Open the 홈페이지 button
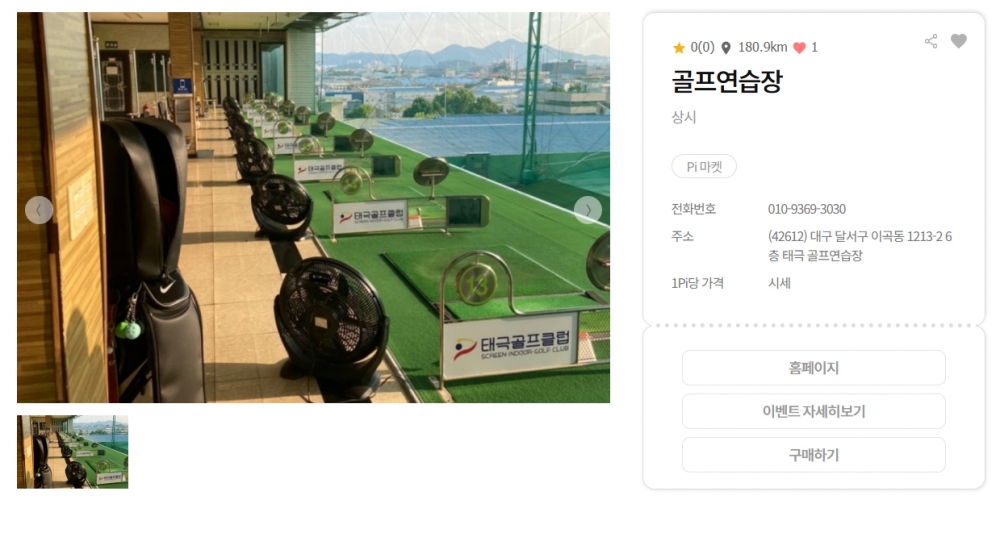The image size is (1000, 537). point(814,368)
